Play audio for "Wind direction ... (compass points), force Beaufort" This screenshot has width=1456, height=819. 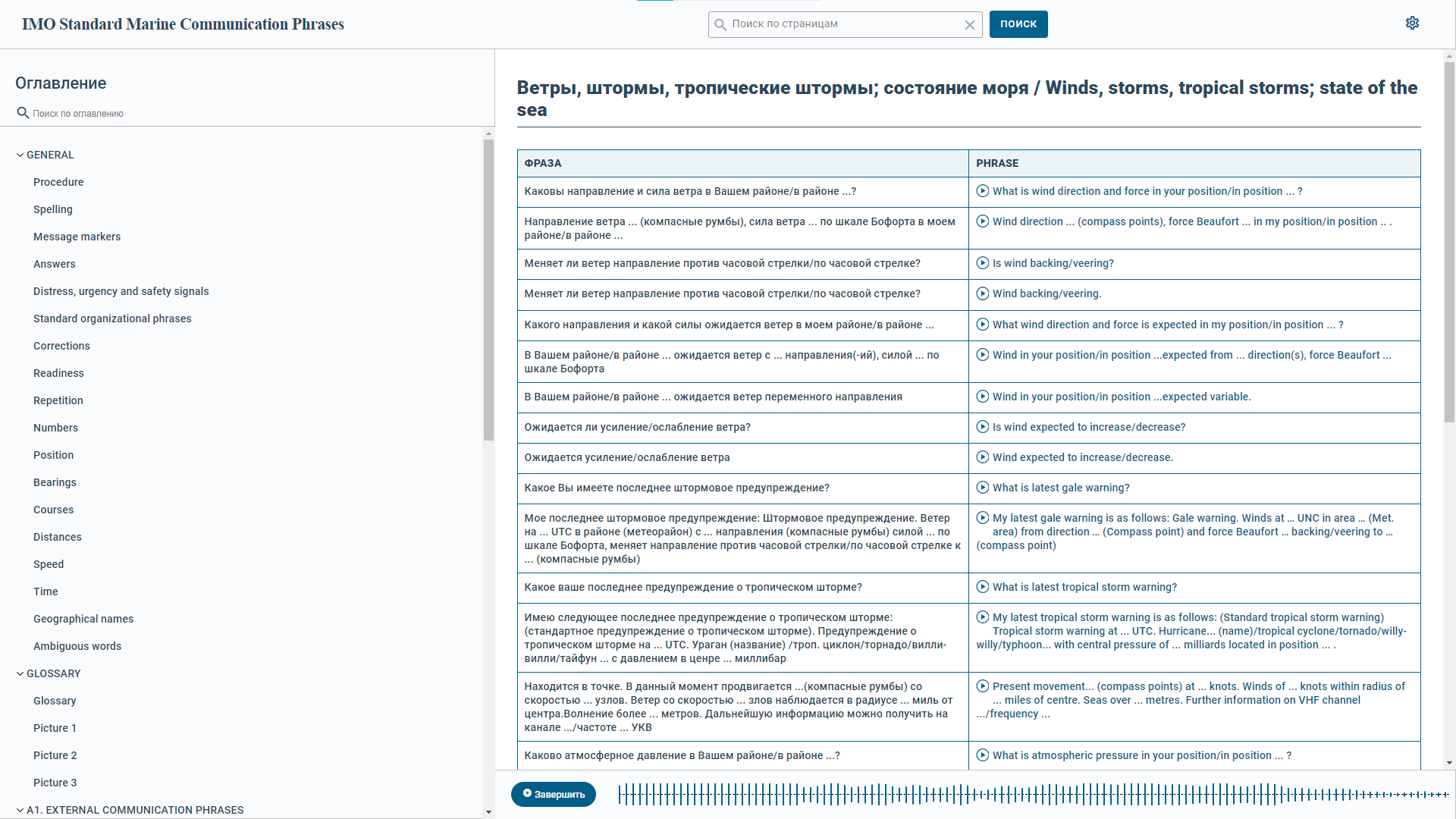pos(982,221)
